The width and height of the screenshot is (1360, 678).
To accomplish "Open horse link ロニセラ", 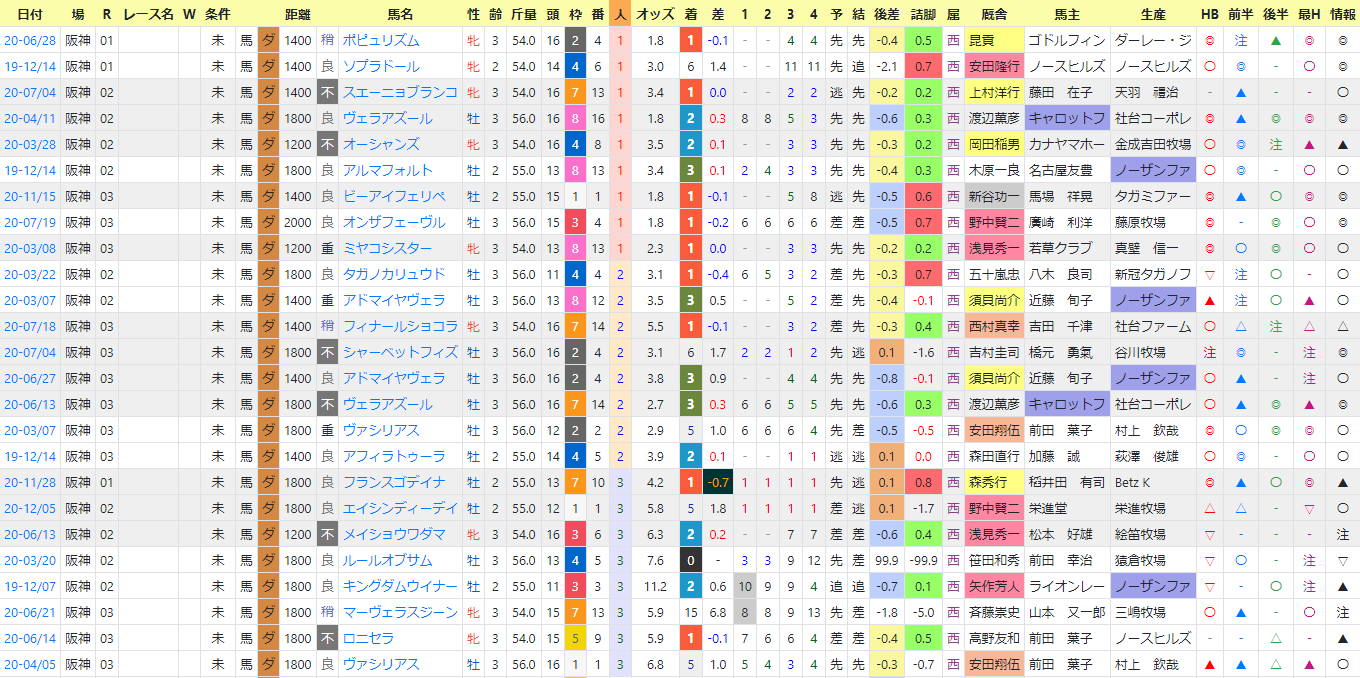I will tap(368, 638).
